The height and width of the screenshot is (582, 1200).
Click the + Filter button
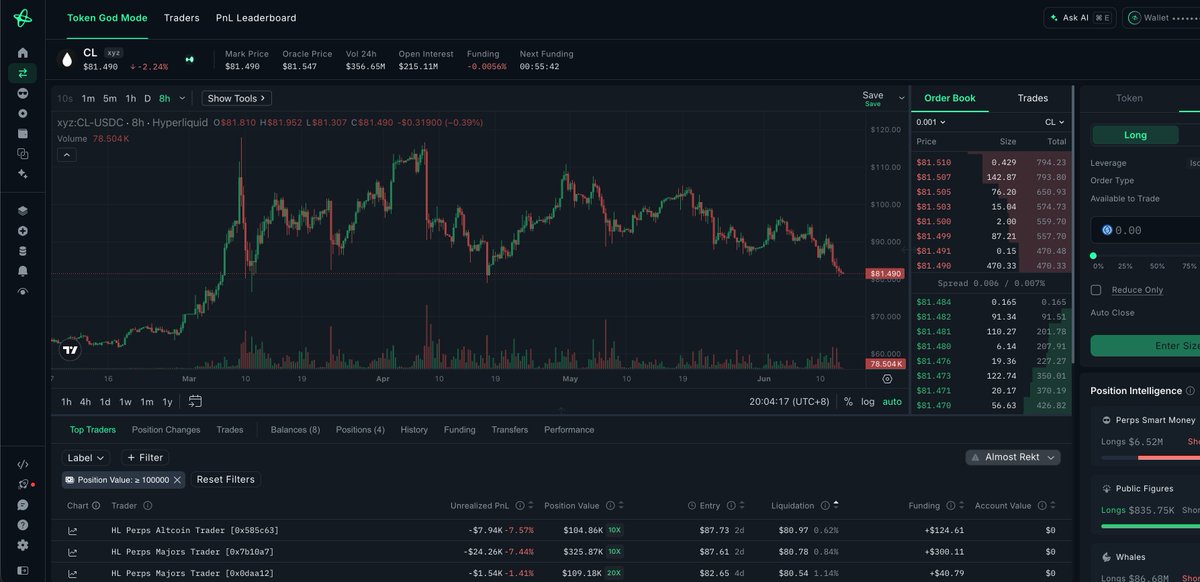145,458
